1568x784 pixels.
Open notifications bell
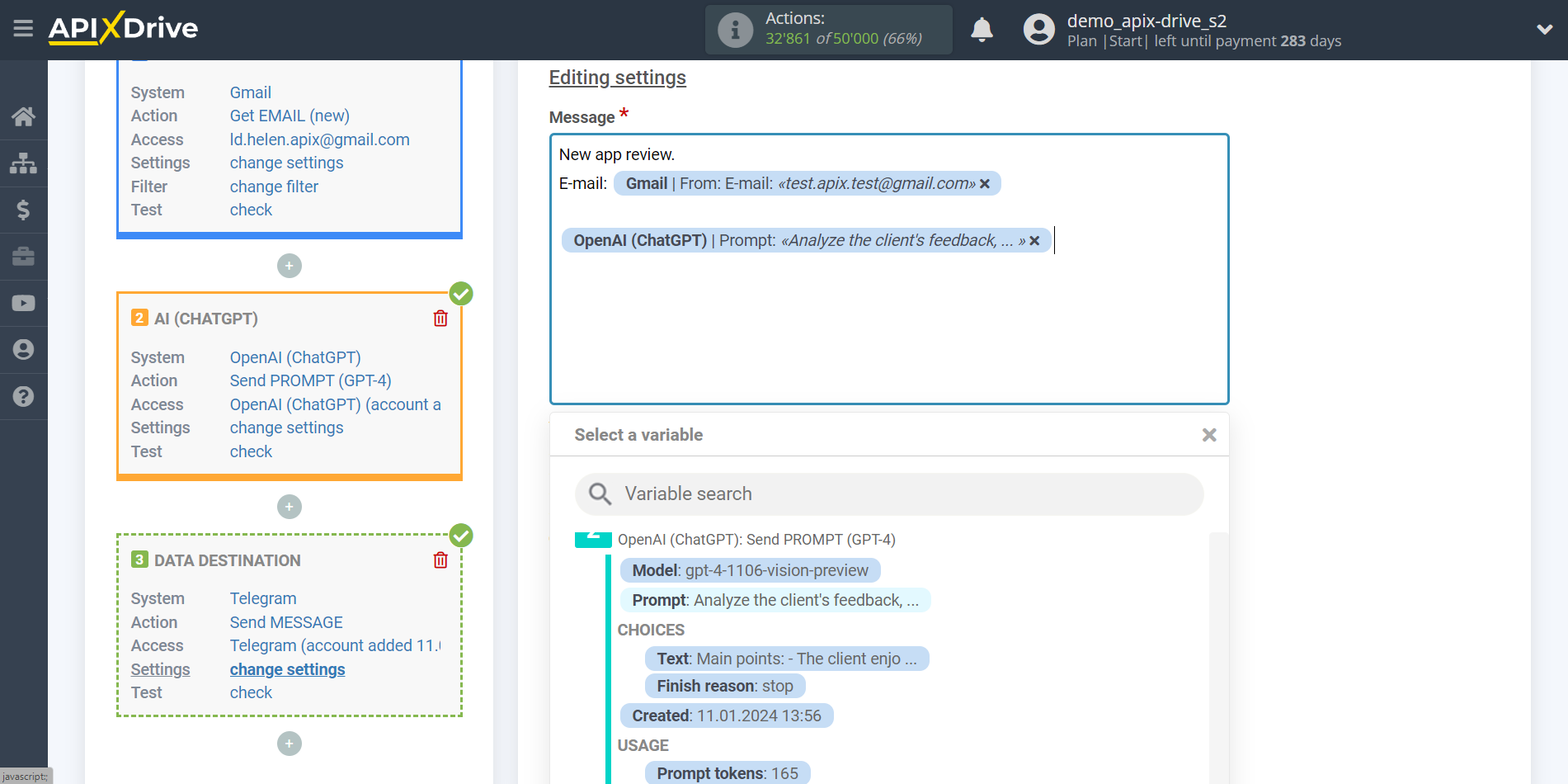[x=982, y=30]
